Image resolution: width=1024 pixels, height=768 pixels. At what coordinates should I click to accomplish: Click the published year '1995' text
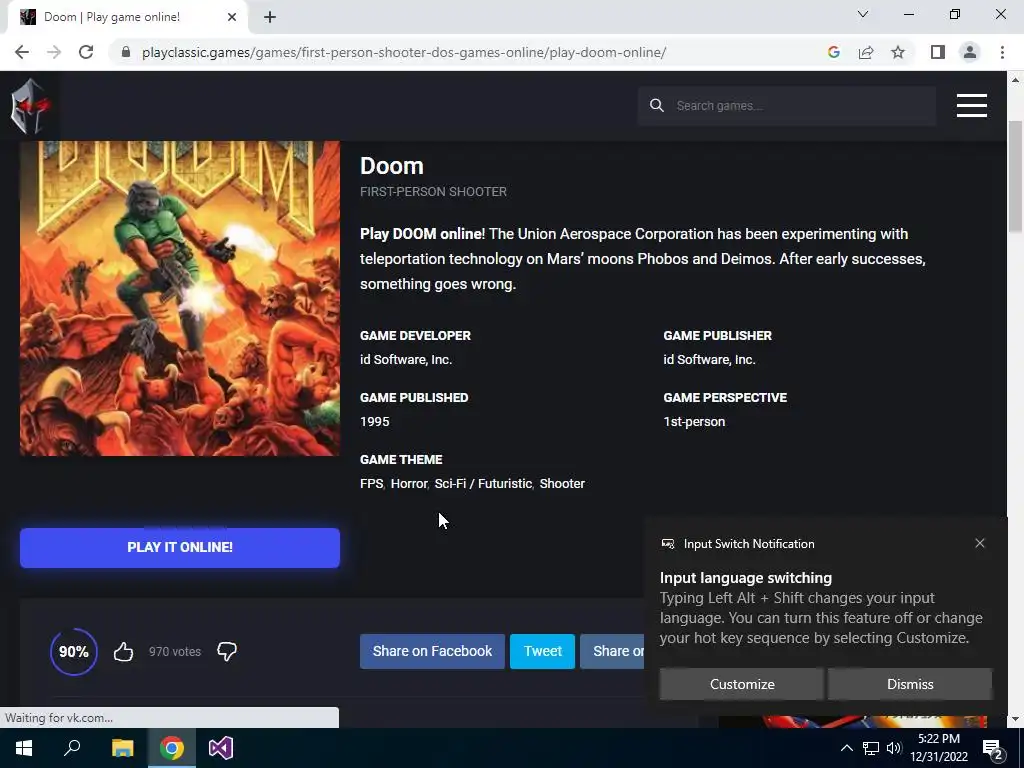[x=374, y=421]
